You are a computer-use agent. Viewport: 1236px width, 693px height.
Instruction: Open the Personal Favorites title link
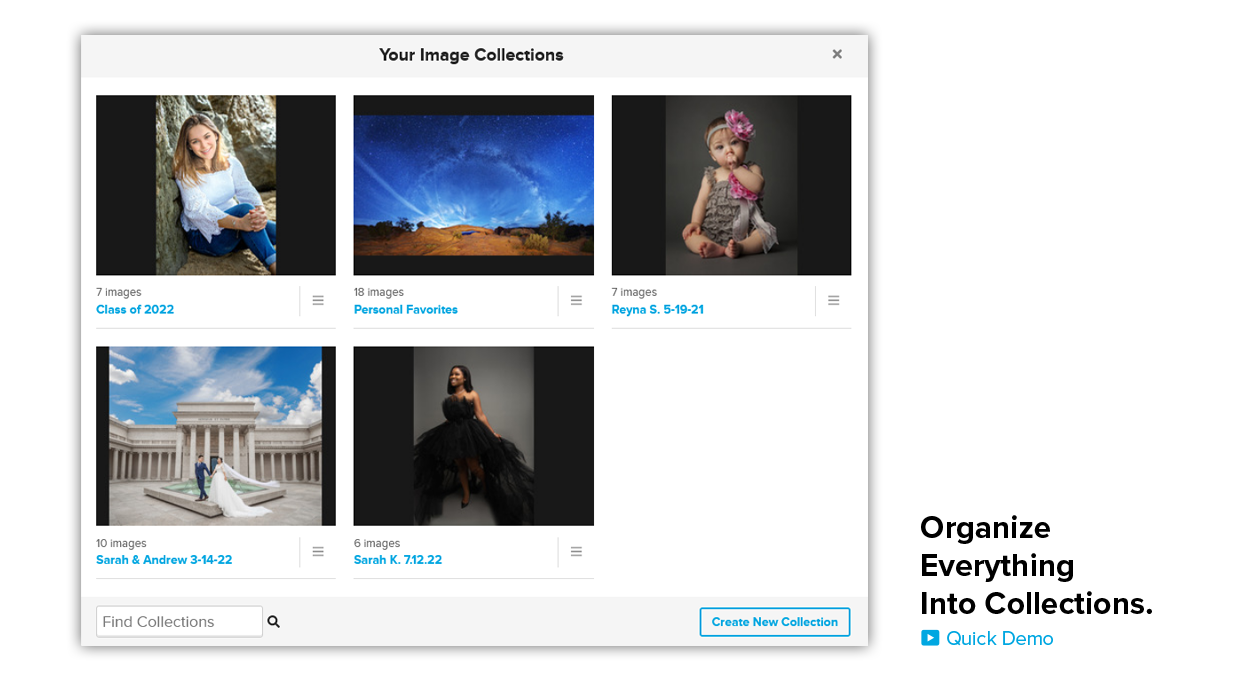click(x=406, y=310)
